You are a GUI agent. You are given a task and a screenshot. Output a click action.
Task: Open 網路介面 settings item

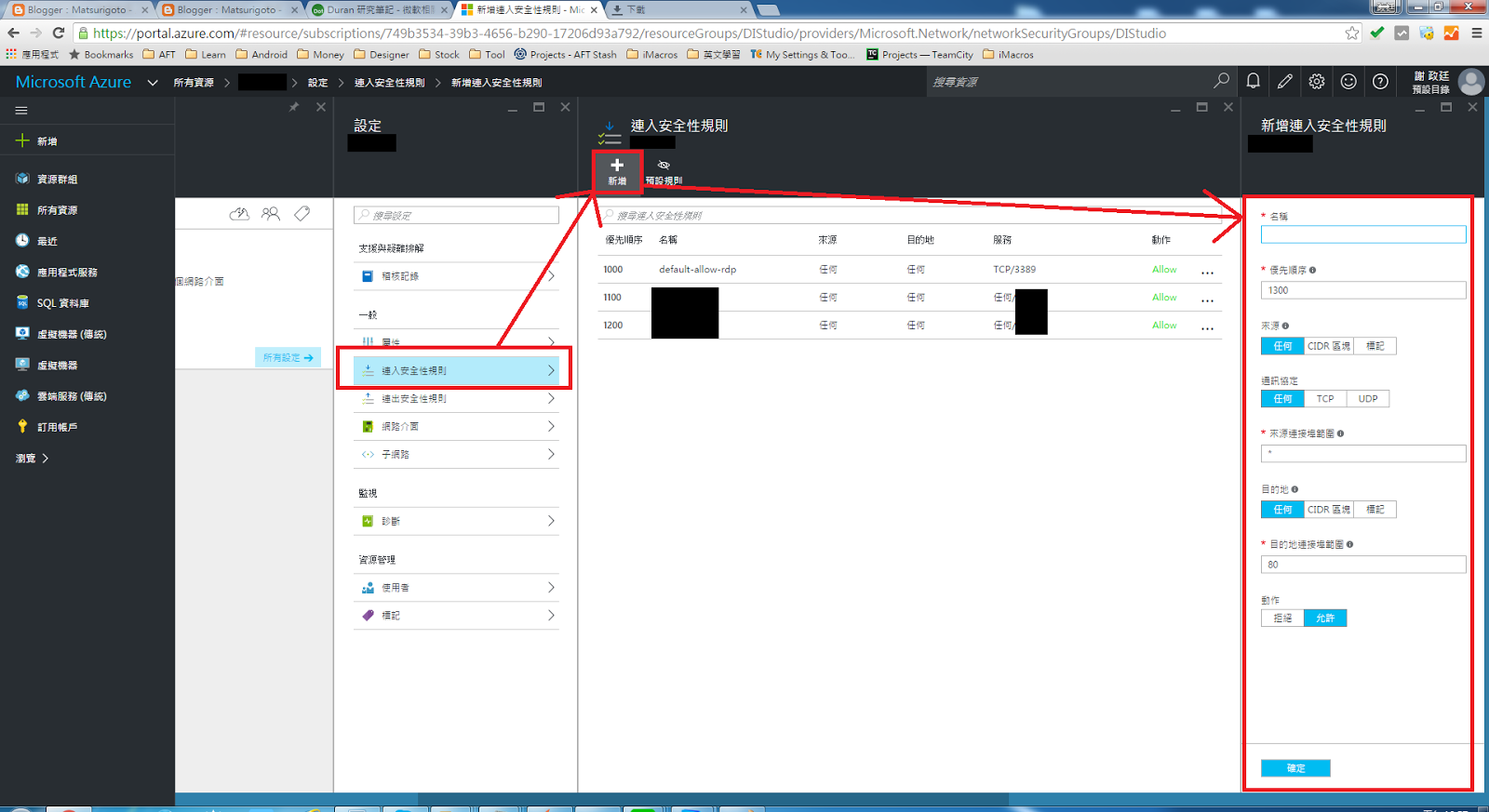(456, 426)
